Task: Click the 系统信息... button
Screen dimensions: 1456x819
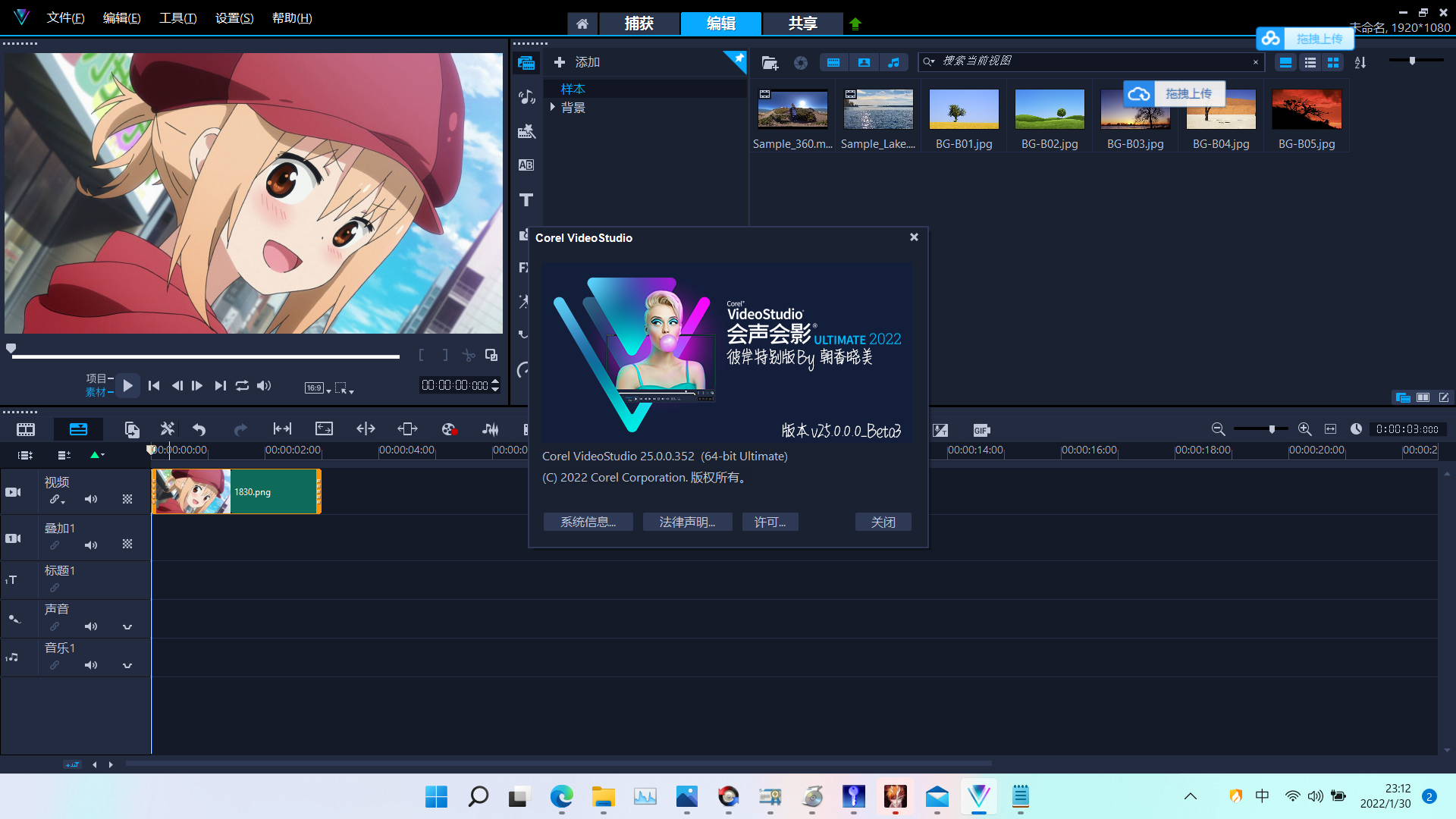Action: pos(588,522)
